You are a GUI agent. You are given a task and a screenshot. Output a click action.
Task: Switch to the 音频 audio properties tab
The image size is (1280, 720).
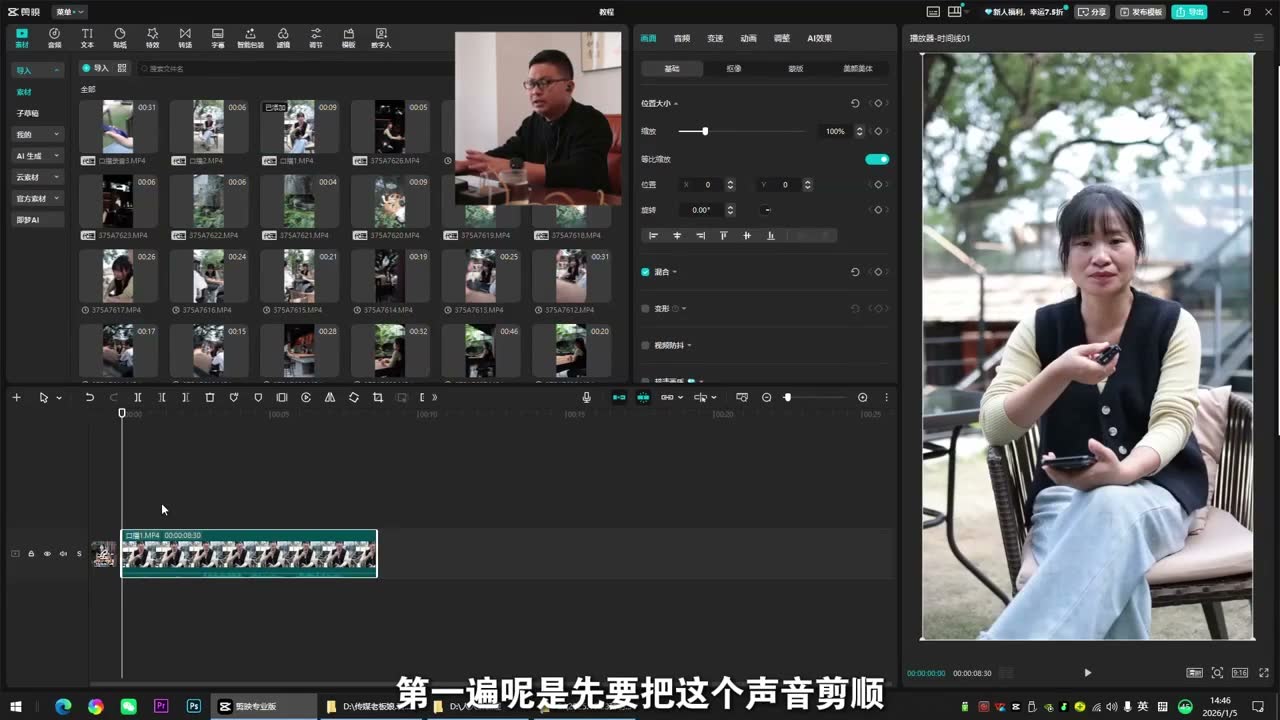682,38
